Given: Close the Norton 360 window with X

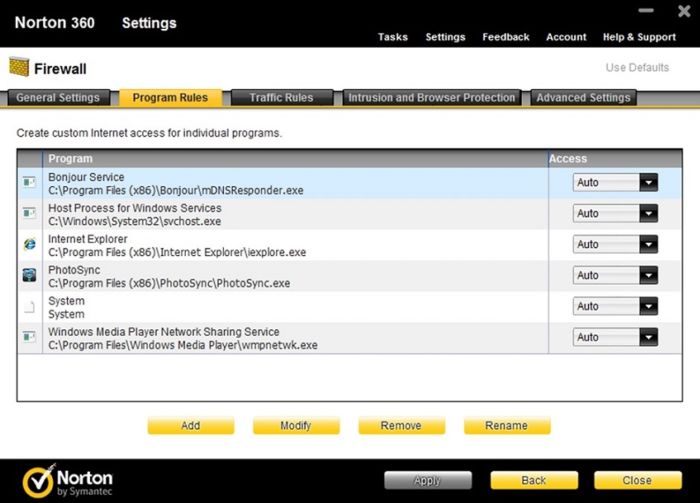Looking at the screenshot, I should click(x=684, y=11).
